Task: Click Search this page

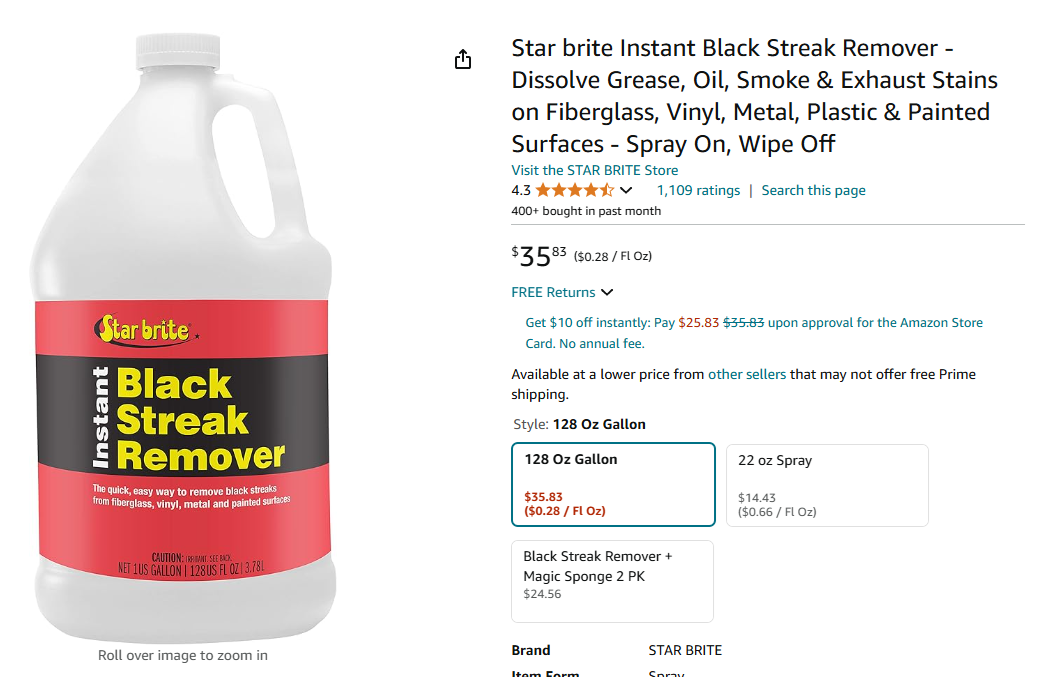Action: click(x=813, y=190)
